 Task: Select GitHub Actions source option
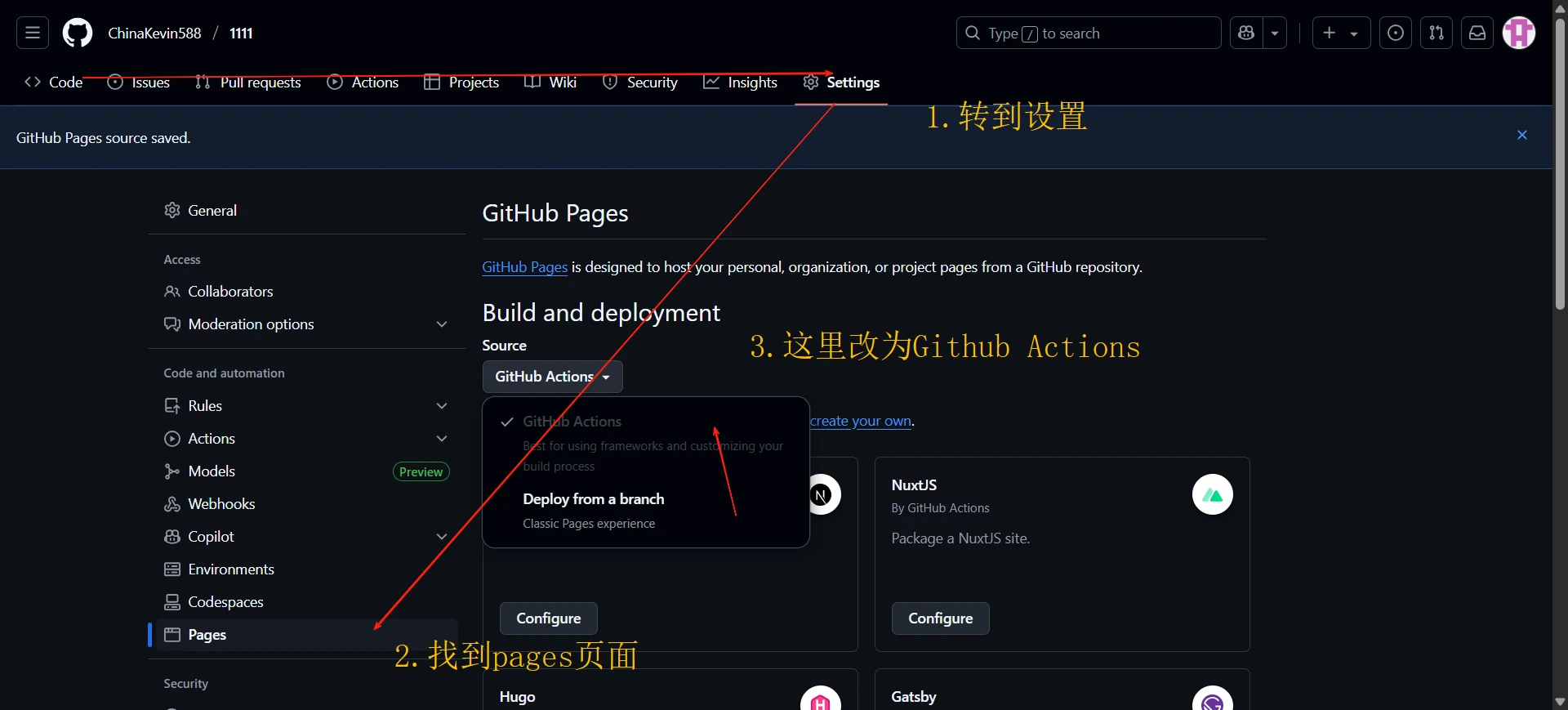[x=572, y=422]
